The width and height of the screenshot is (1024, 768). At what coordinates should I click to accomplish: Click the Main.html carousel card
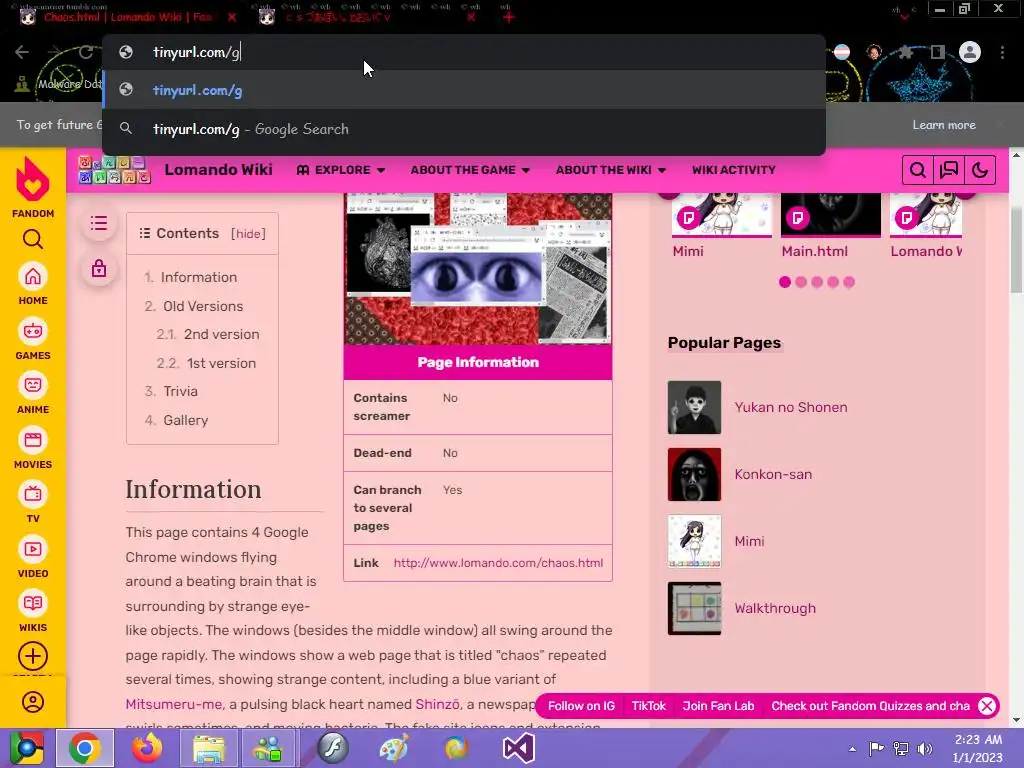(x=830, y=225)
